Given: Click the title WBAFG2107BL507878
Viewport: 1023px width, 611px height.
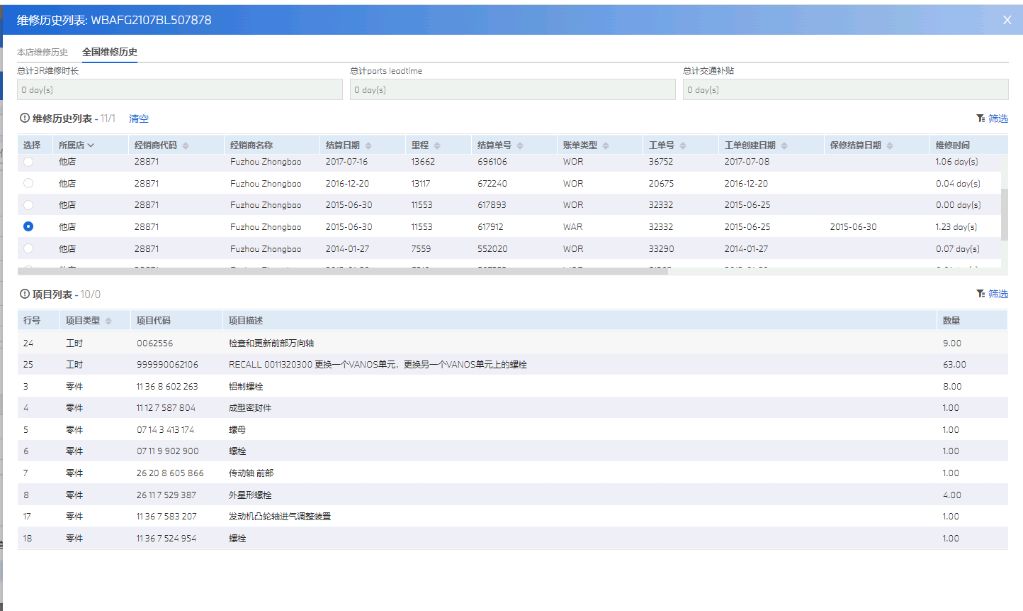Looking at the screenshot, I should pyautogui.click(x=151, y=20).
